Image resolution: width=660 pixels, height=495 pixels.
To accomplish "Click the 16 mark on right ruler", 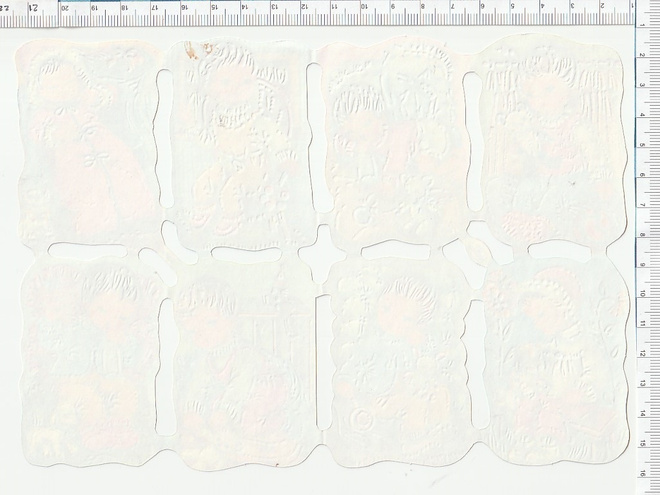I will pos(642,474).
